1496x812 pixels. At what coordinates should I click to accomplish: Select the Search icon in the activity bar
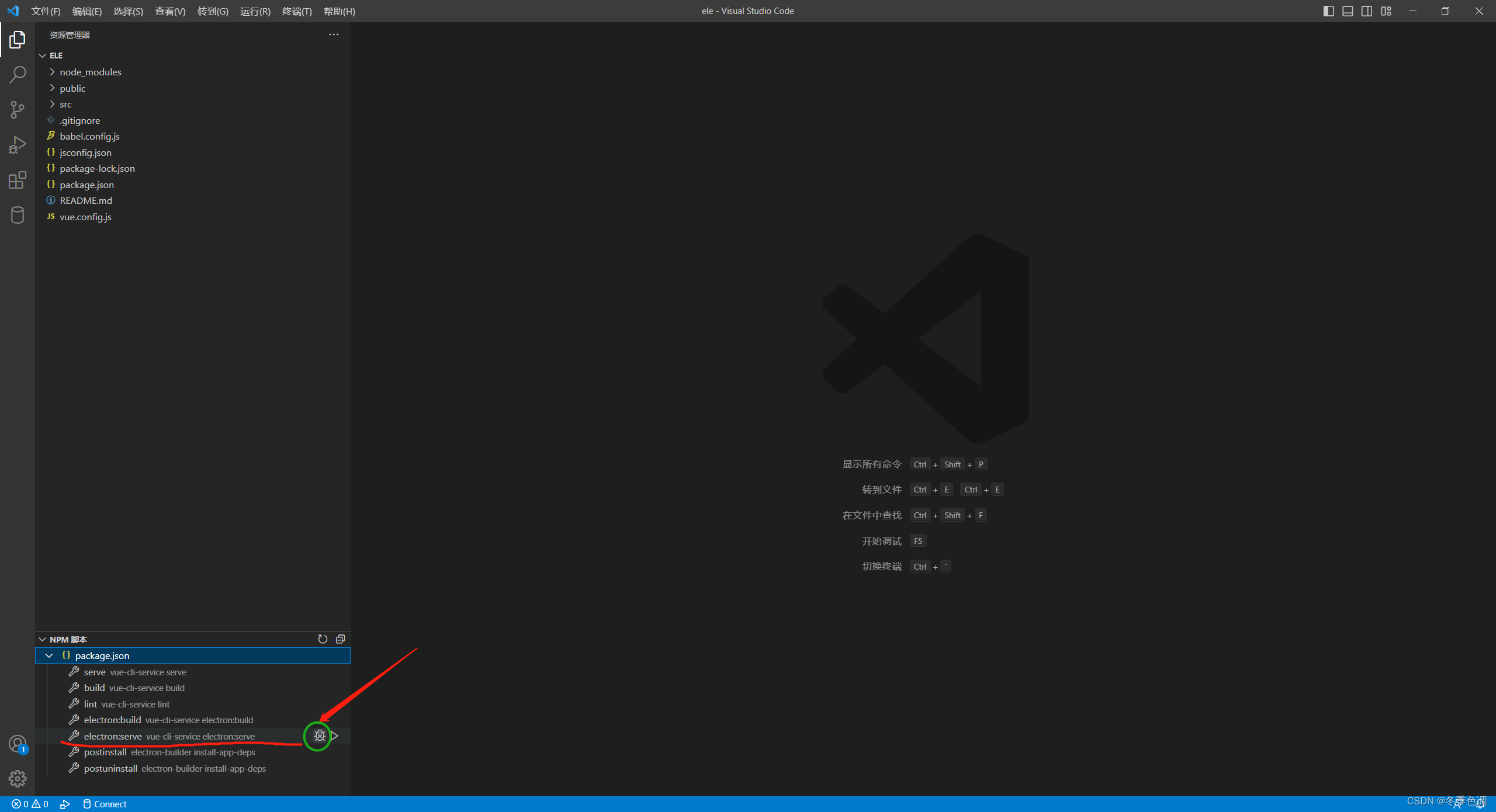pos(18,74)
